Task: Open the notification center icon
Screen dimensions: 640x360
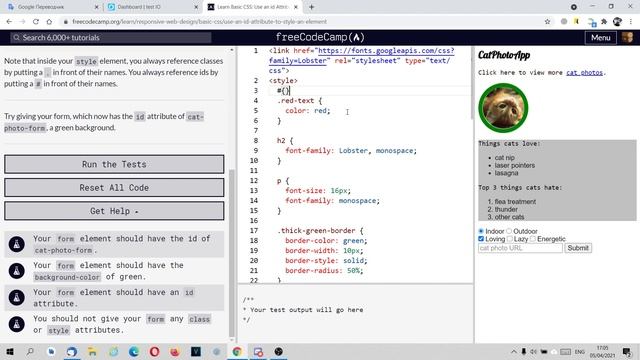Action: pyautogui.click(x=627, y=351)
